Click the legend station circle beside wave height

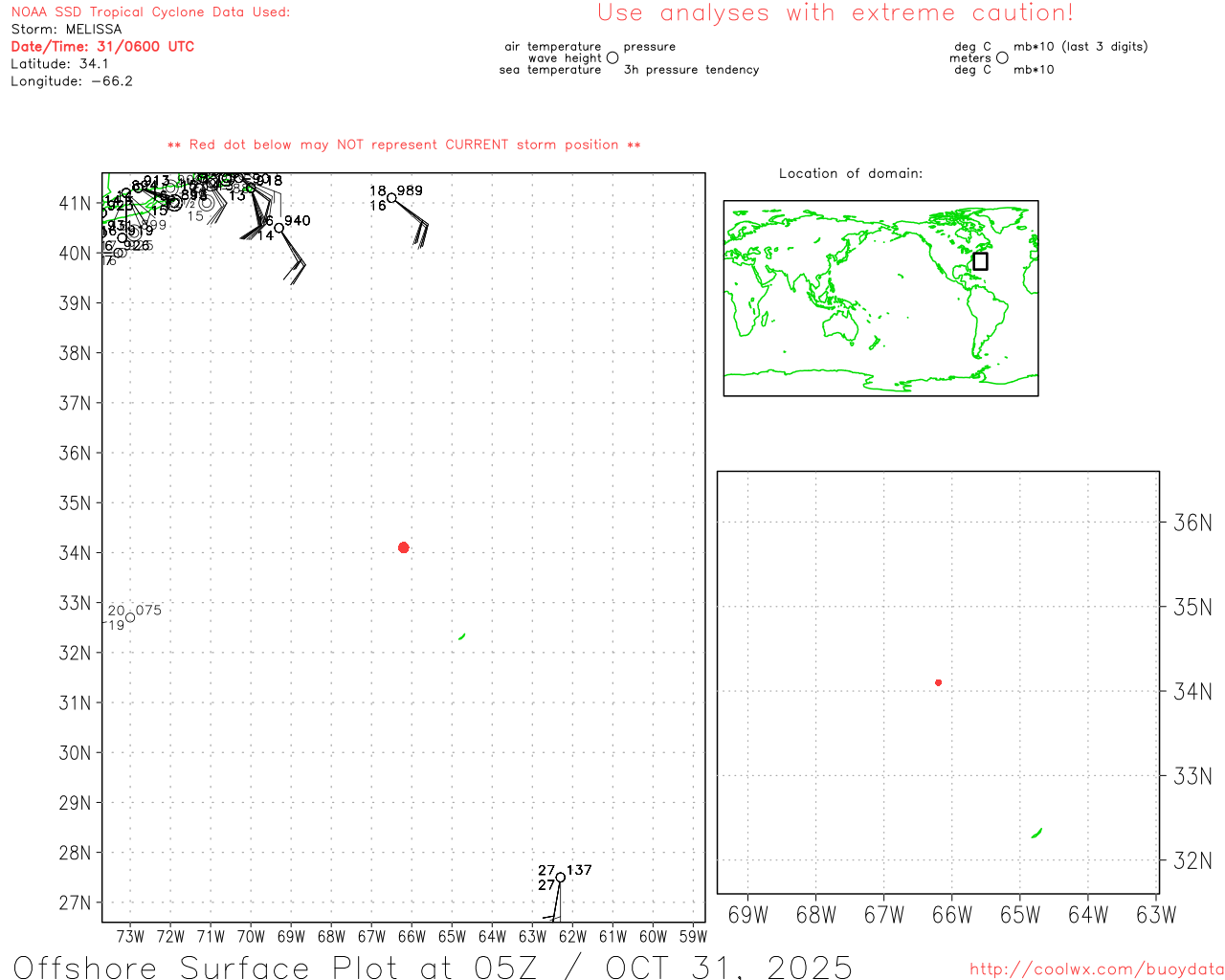[x=612, y=58]
